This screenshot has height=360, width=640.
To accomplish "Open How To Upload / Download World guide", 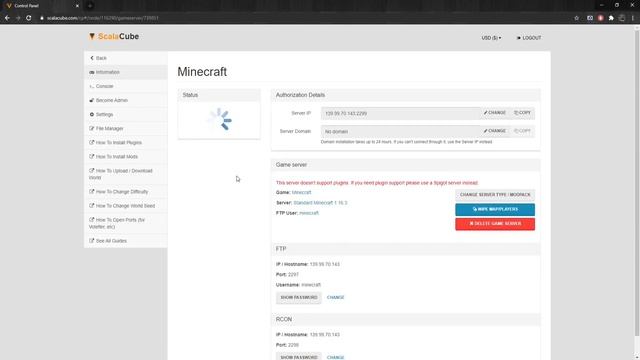I will click(126, 174).
